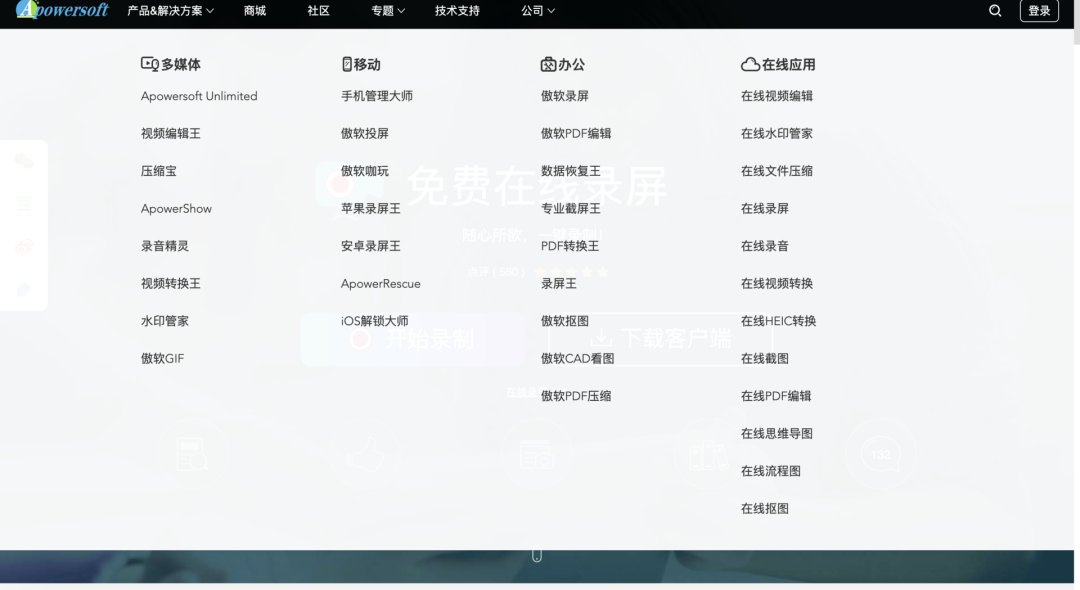
Task: Click the 办公 category icon
Action: click(x=548, y=64)
